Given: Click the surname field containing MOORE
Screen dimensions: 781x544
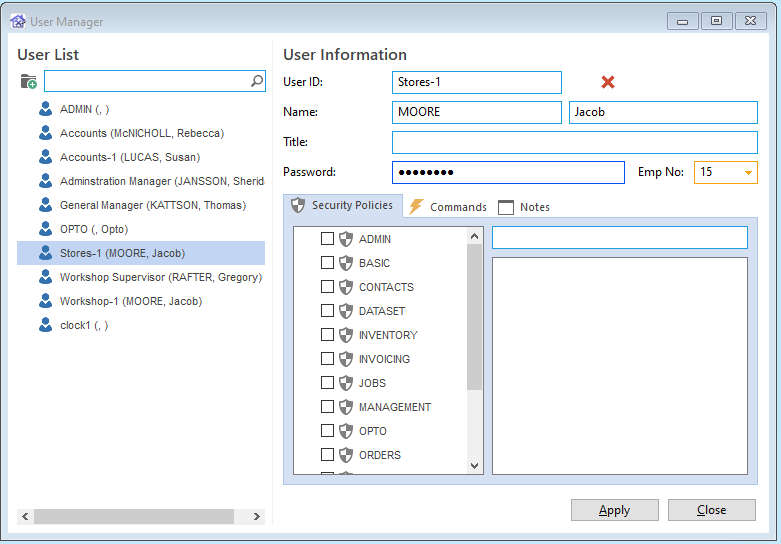Looking at the screenshot, I should click(x=477, y=112).
